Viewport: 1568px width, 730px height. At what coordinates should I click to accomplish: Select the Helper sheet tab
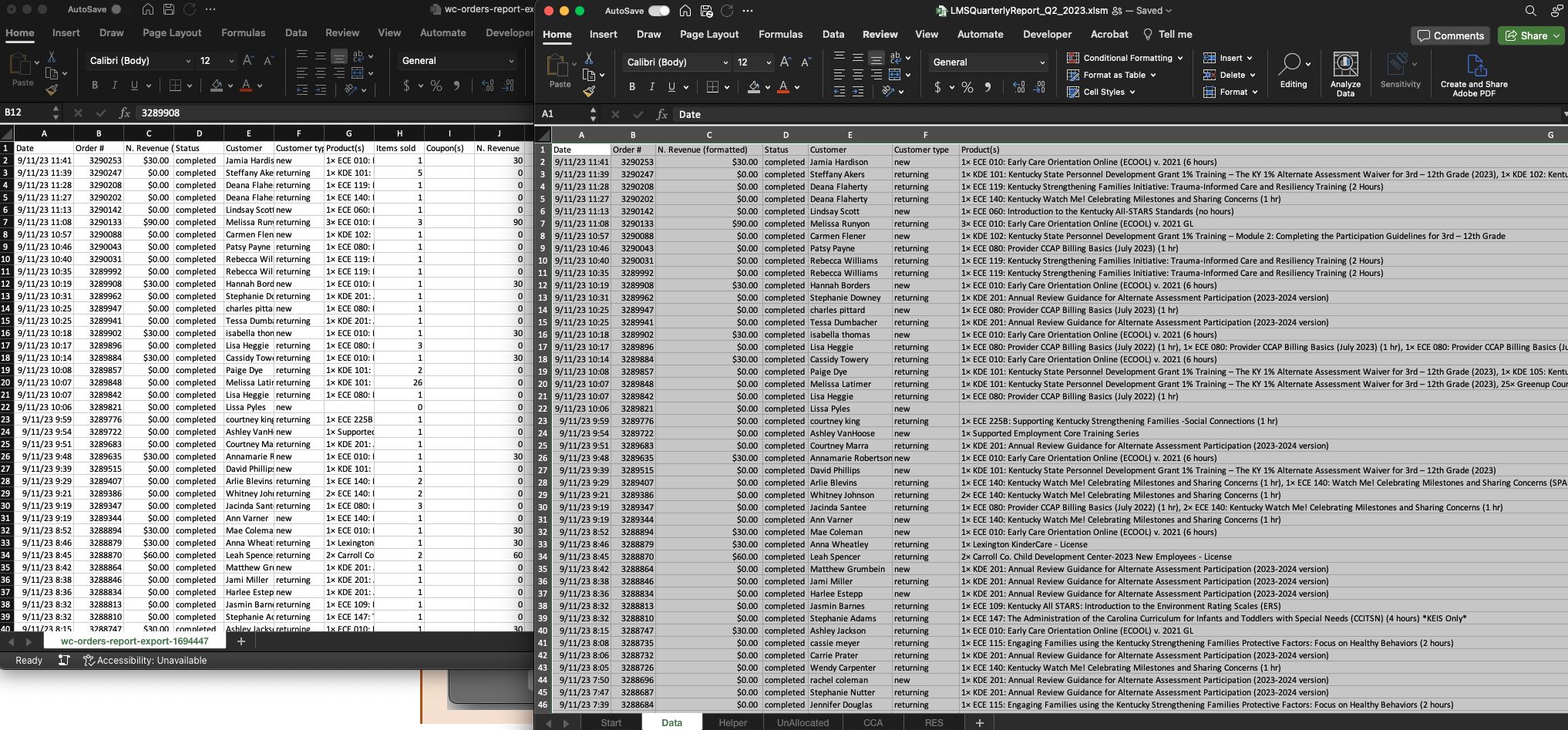732,722
